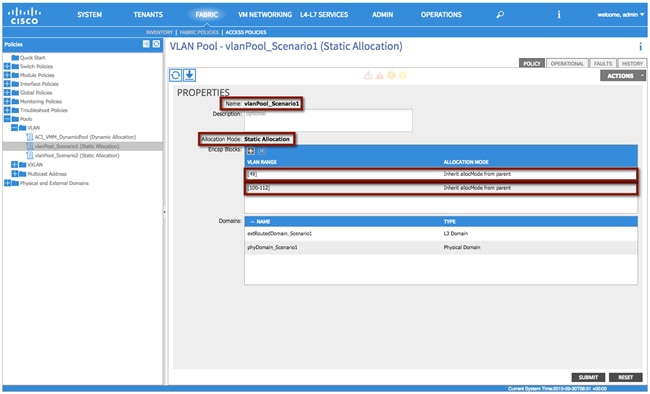Click the ALLOCATION MODE column header
The width and height of the screenshot is (650, 394).
point(466,162)
